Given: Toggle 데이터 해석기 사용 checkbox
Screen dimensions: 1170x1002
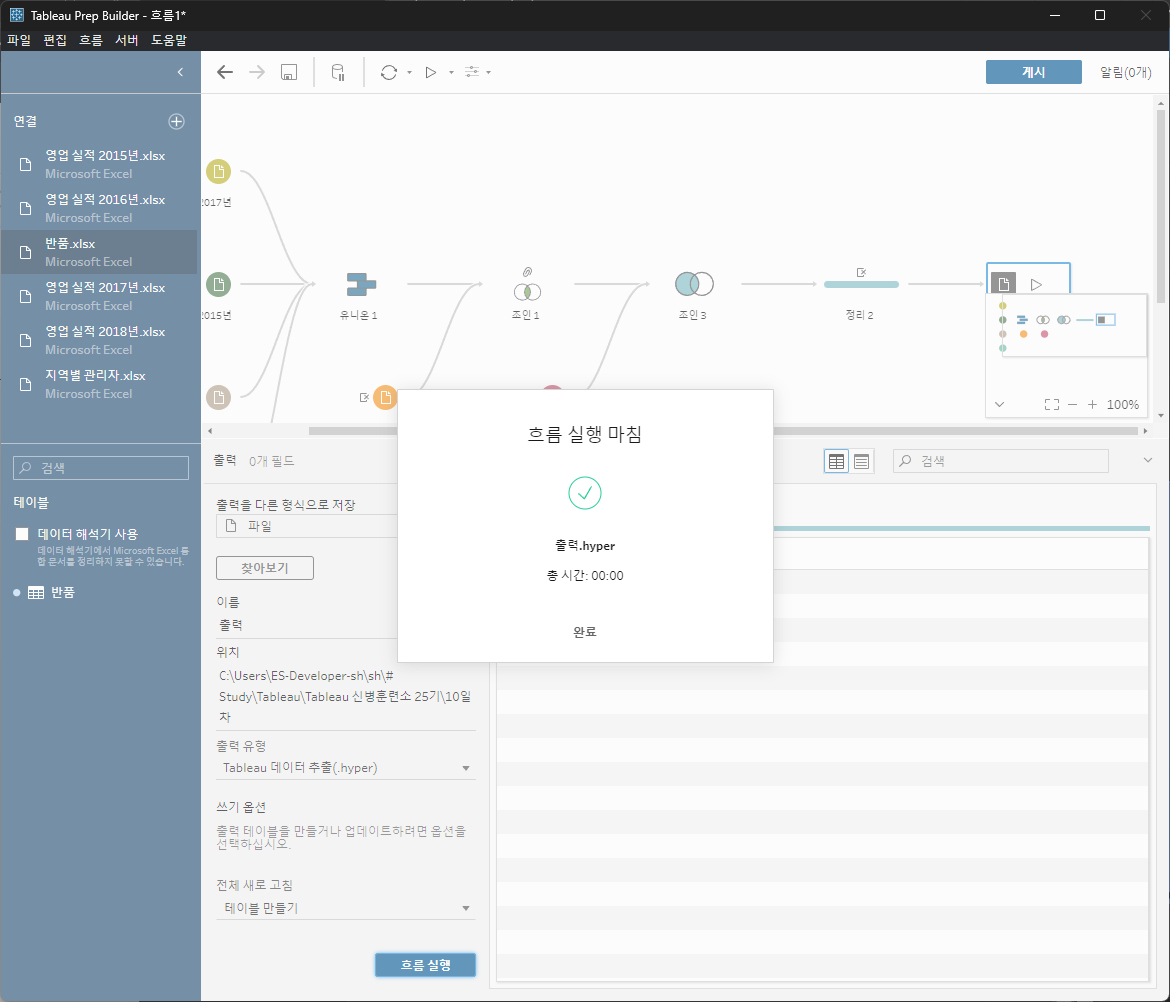Looking at the screenshot, I should pyautogui.click(x=22, y=533).
